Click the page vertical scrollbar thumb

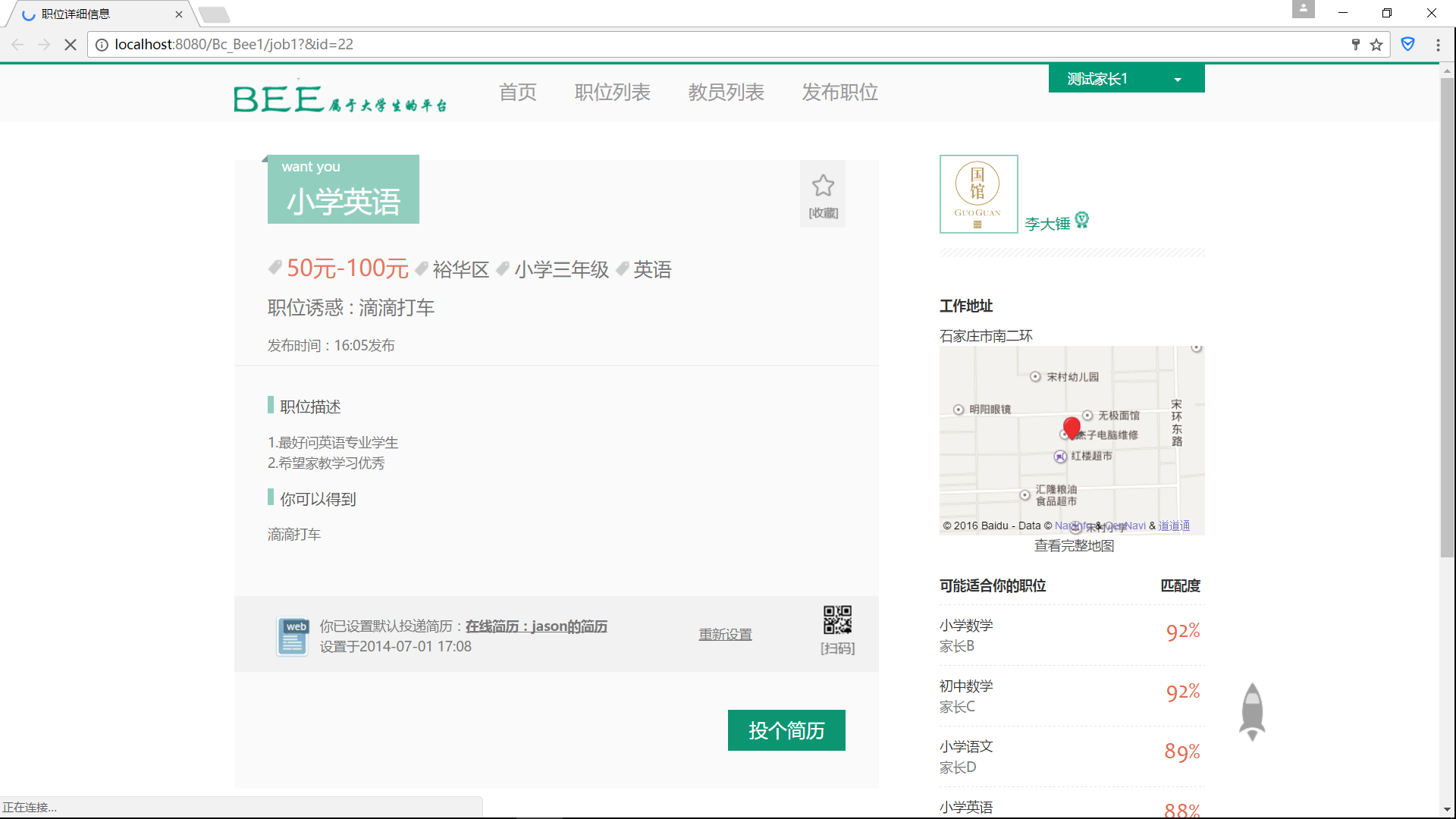1447,318
